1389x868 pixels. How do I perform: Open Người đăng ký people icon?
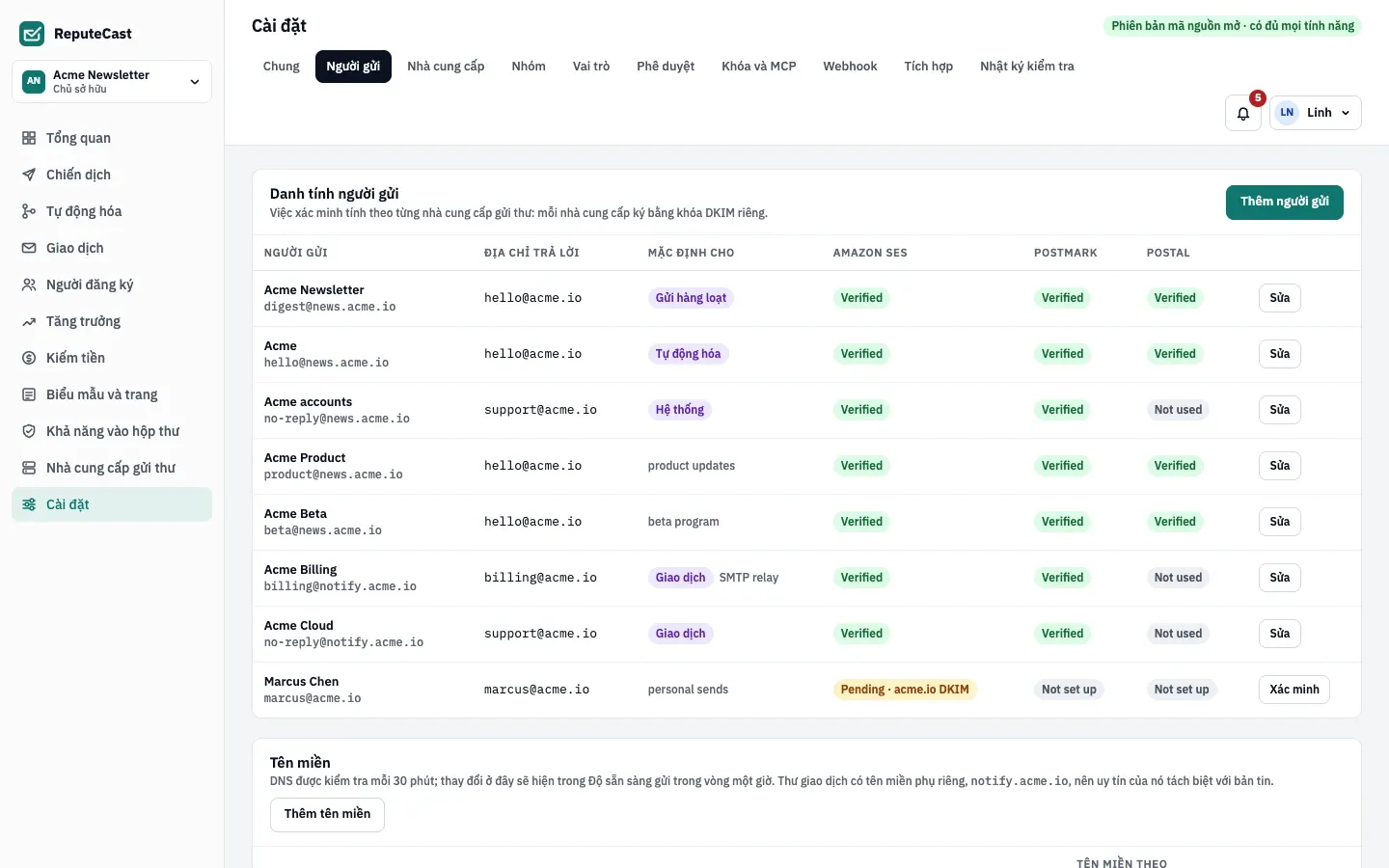point(29,285)
